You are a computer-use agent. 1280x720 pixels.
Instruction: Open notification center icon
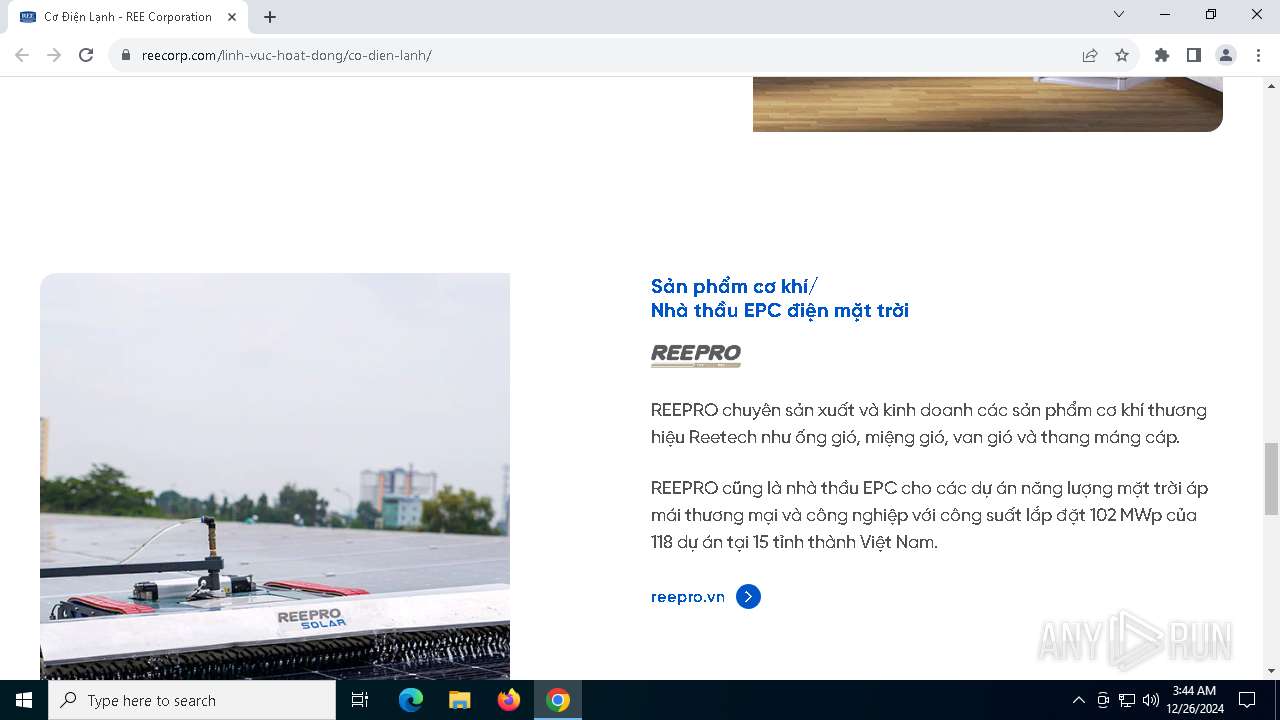[1247, 700]
